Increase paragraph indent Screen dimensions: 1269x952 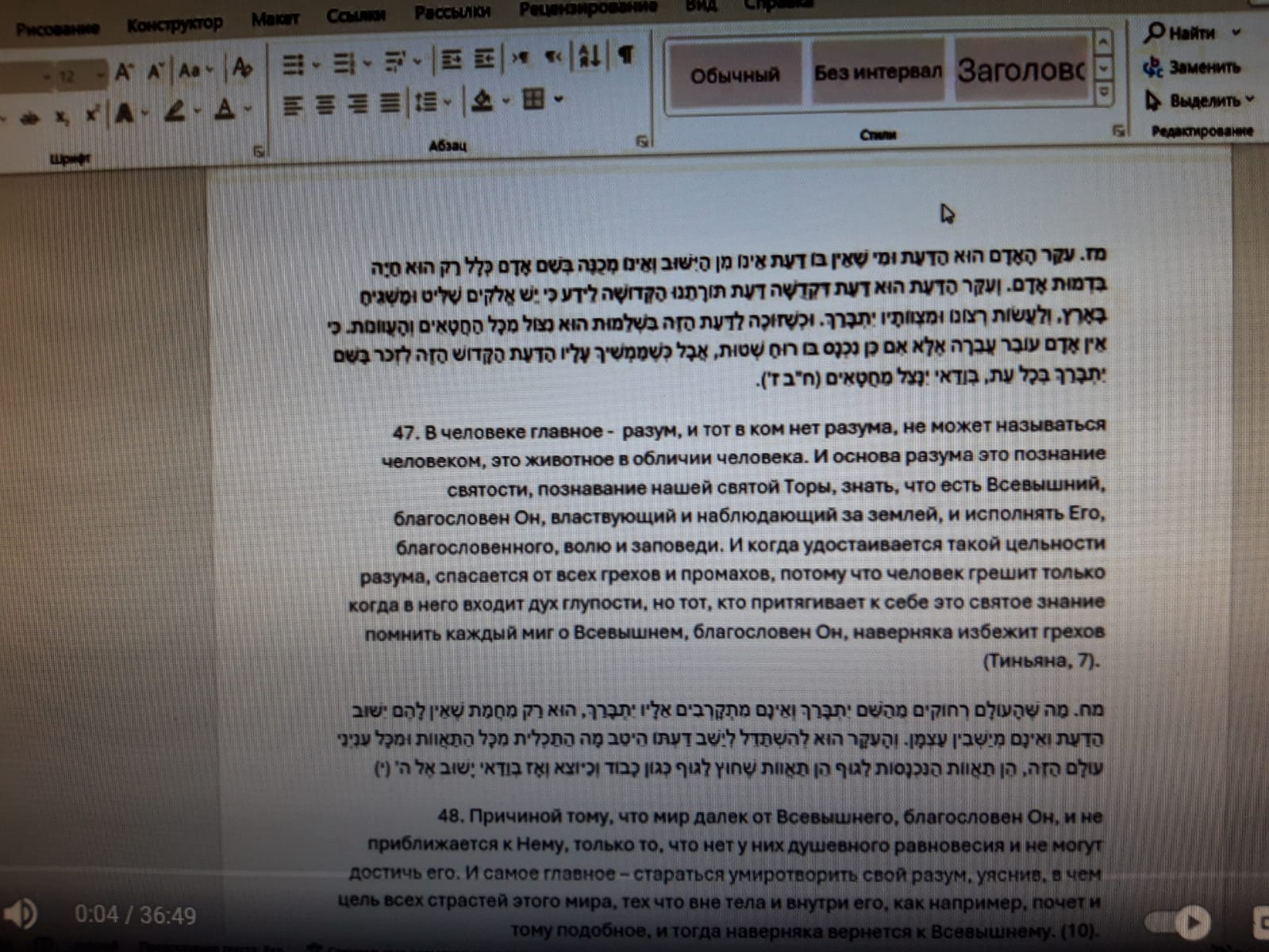(484, 59)
